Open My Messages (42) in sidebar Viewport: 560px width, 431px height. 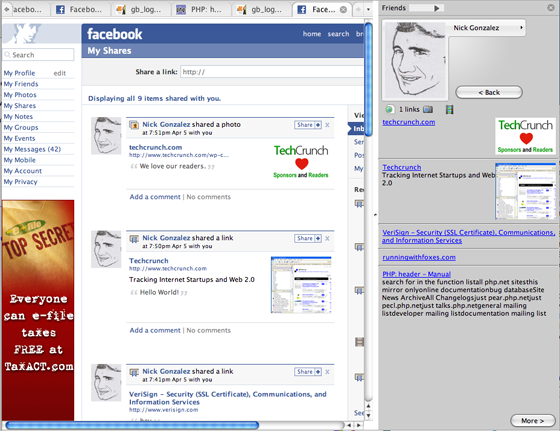pos(32,149)
